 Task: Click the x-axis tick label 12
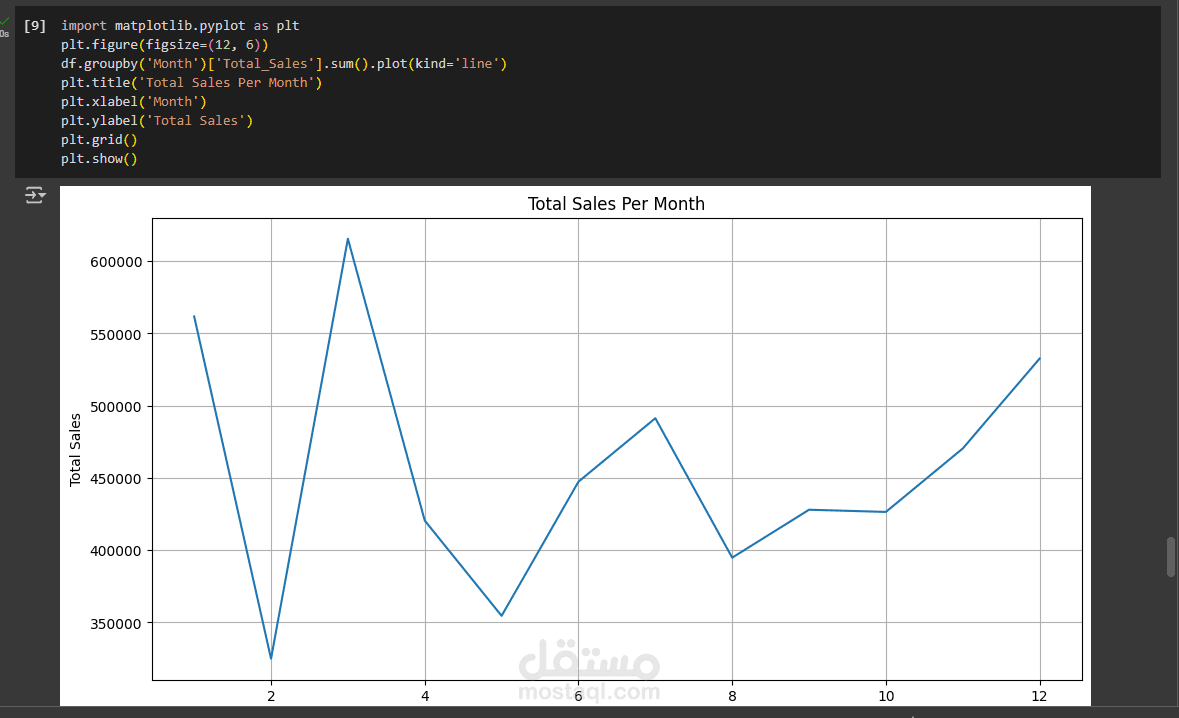point(1039,696)
